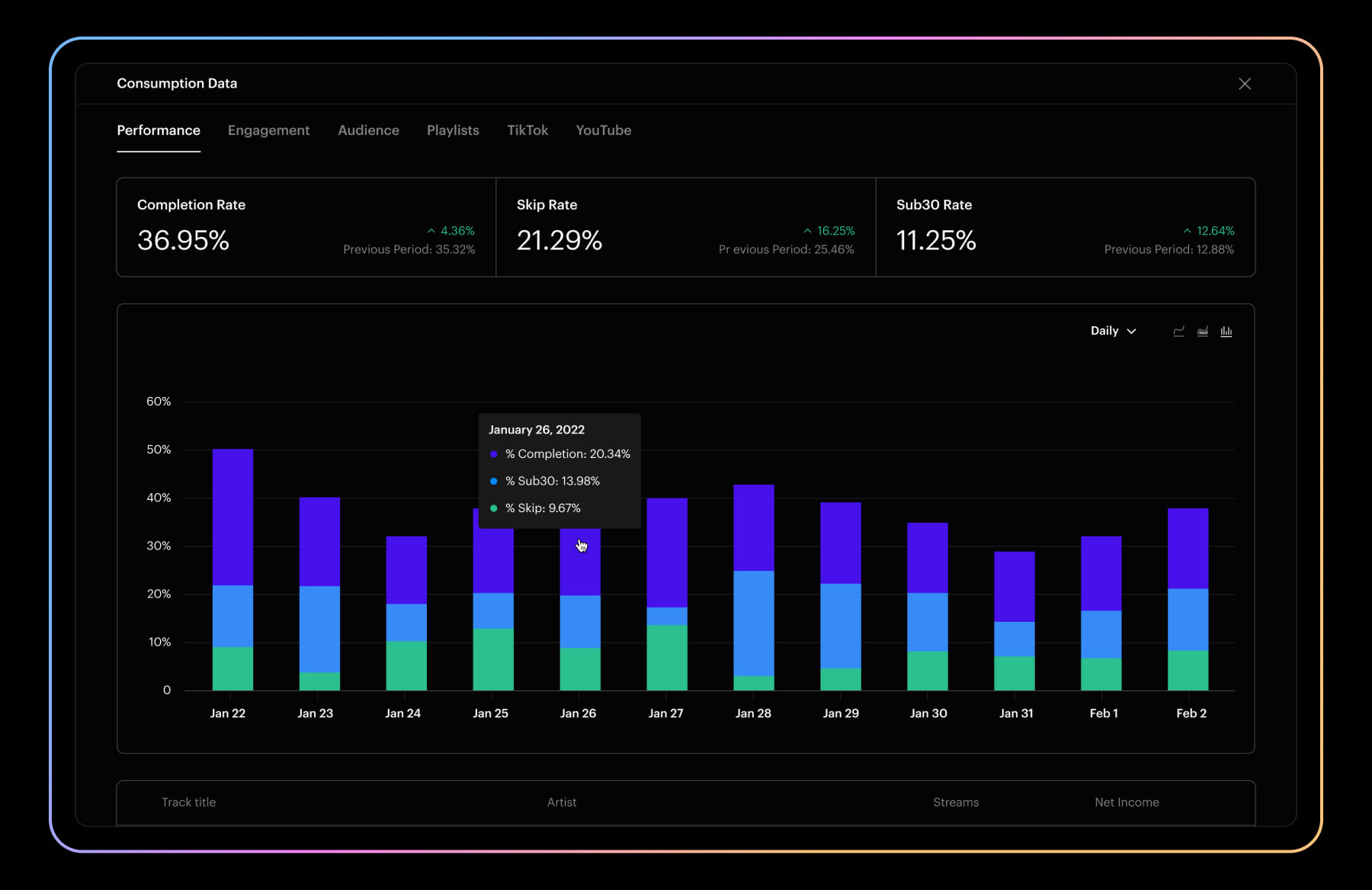Close the Consumption Data dialog
This screenshot has height=890, width=1372.
(1244, 84)
